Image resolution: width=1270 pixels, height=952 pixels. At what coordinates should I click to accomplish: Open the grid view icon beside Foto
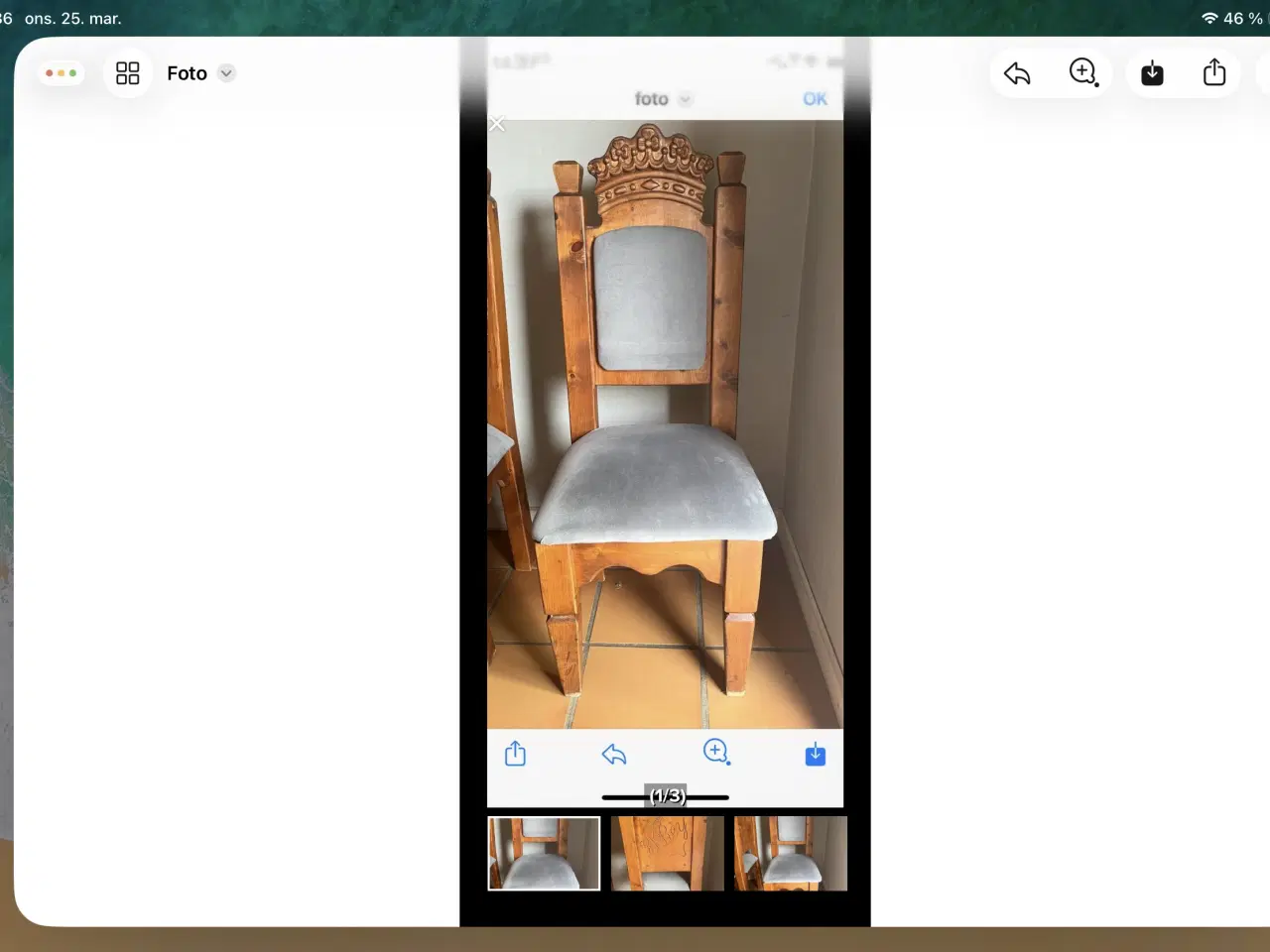[x=128, y=73]
